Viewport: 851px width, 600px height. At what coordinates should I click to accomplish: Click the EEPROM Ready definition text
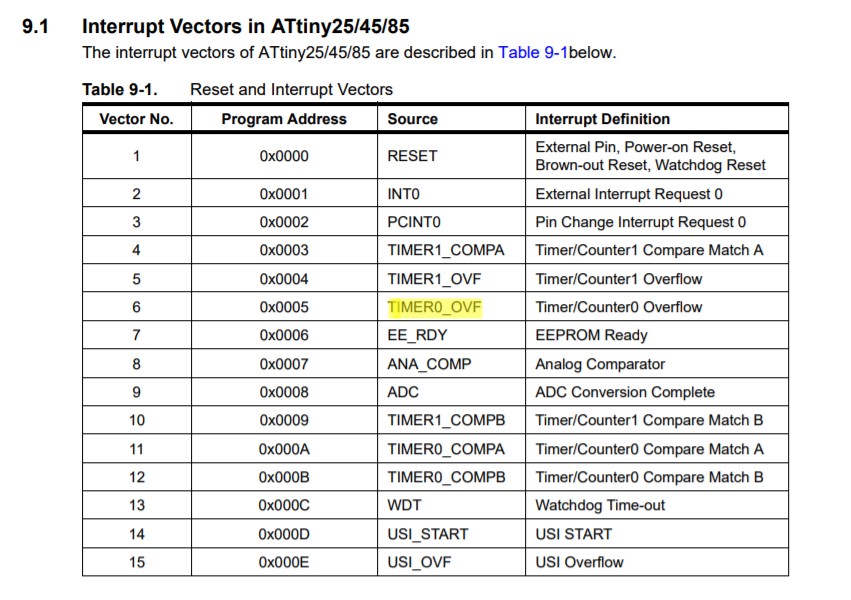pyautogui.click(x=591, y=335)
